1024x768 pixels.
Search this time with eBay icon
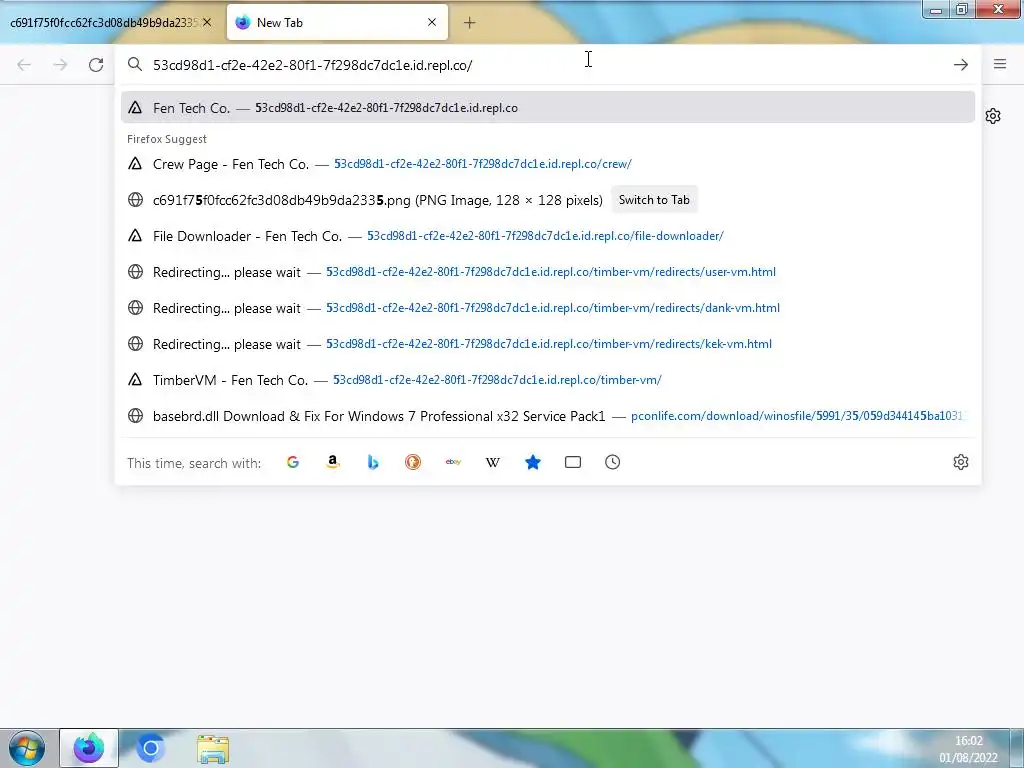pyautogui.click(x=453, y=462)
